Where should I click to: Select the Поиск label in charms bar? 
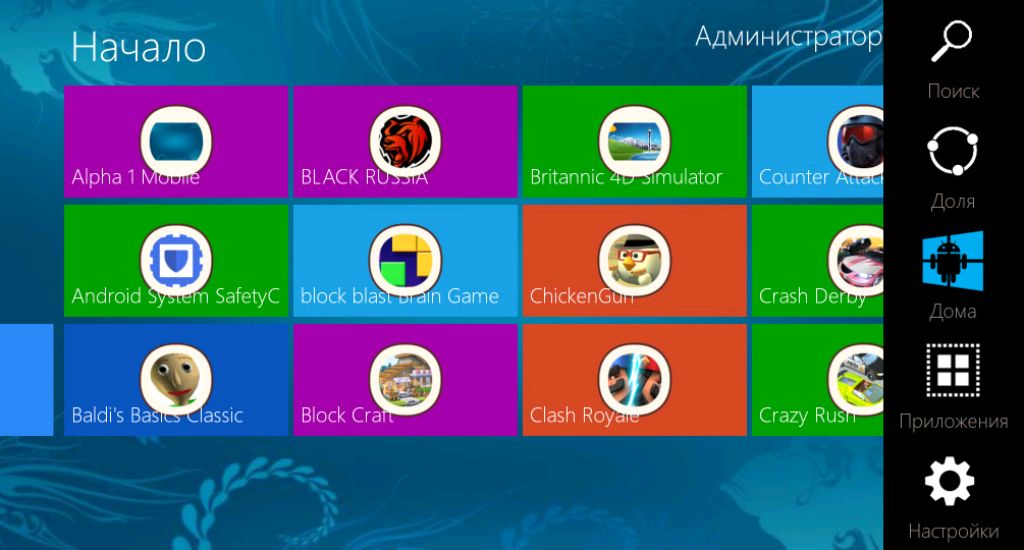pyautogui.click(x=953, y=91)
